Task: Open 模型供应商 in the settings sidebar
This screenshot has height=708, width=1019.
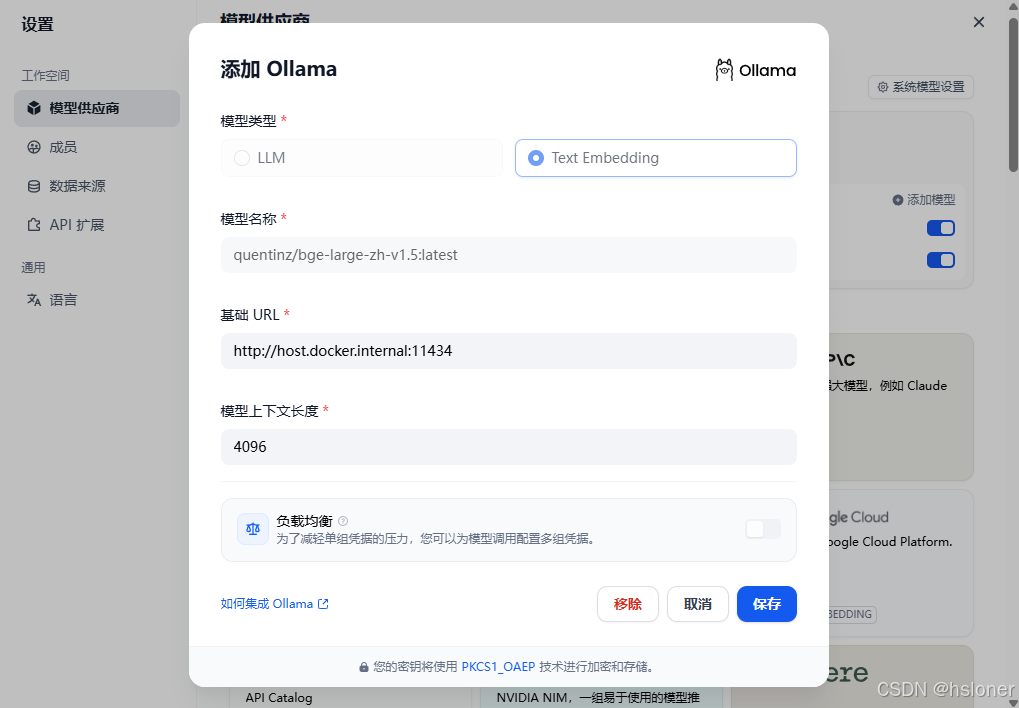Action: point(97,109)
